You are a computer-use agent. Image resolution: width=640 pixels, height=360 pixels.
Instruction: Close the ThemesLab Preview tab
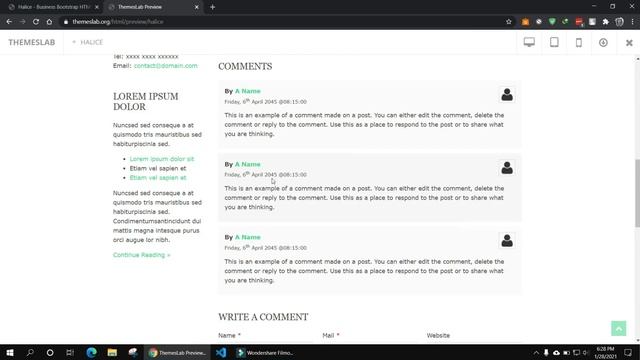(x=196, y=7)
